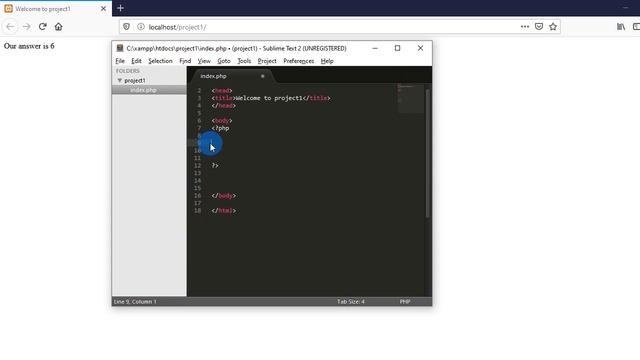Click the Firefox back arrow button
The height and width of the screenshot is (360, 640).
(x=10, y=27)
